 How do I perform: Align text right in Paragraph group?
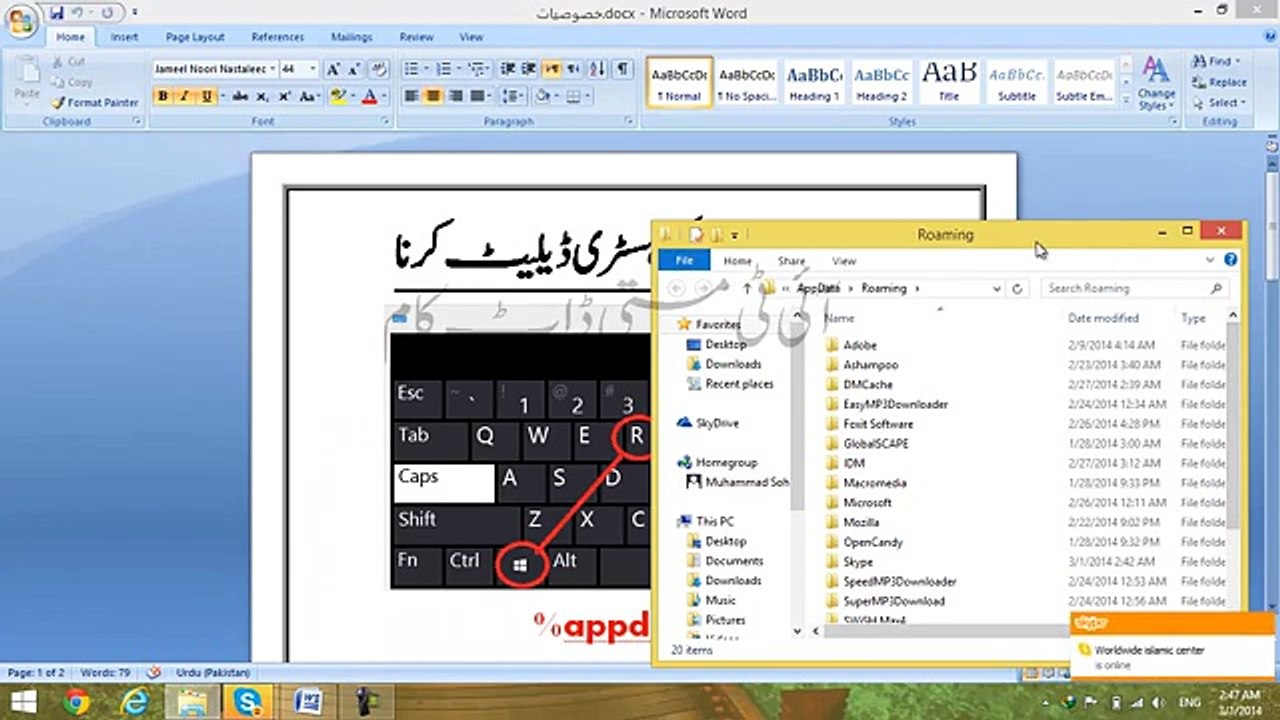click(456, 97)
